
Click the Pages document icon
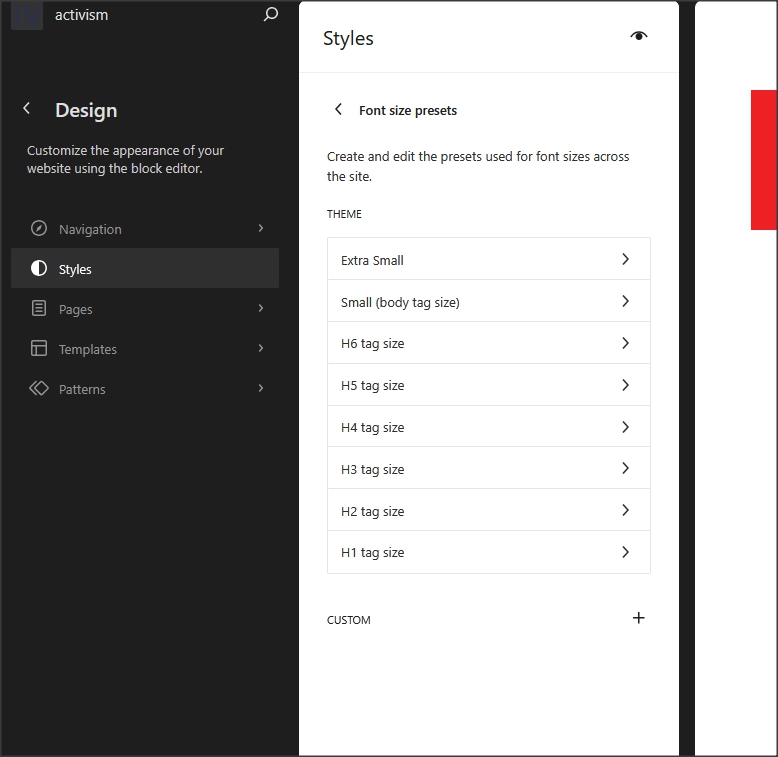(39, 308)
